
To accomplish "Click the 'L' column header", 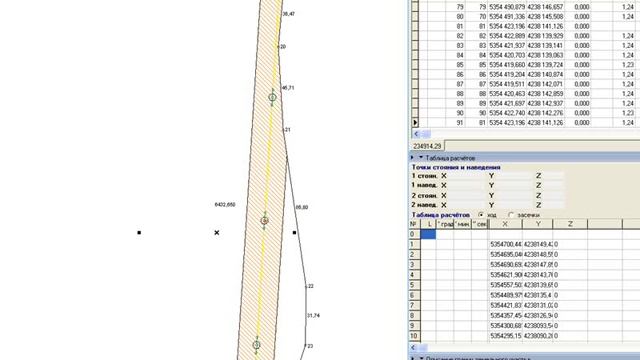I will [429, 224].
